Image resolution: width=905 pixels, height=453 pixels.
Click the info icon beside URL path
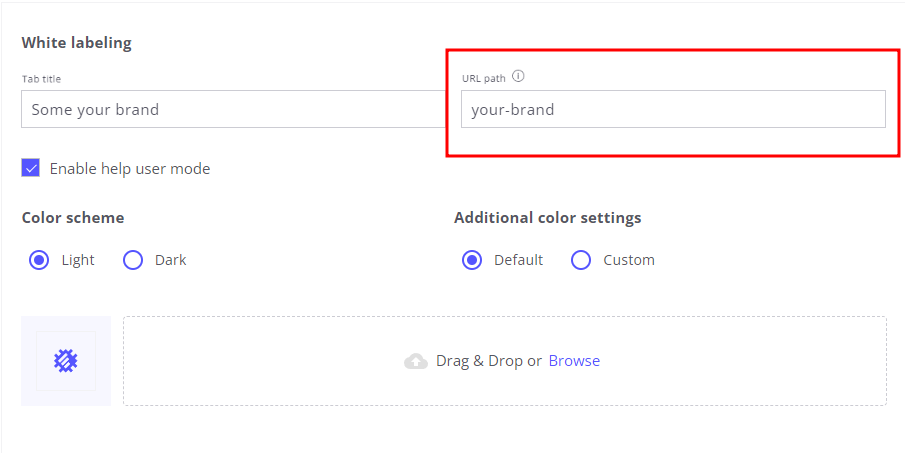[x=518, y=76]
